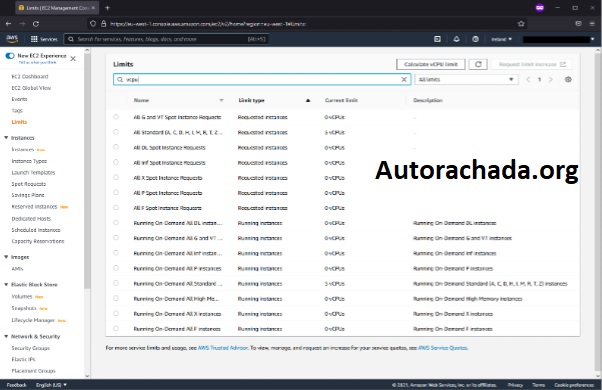This screenshot has height=390, width=602.
Task: Open the AWS Service Quotas link
Action: (443, 348)
